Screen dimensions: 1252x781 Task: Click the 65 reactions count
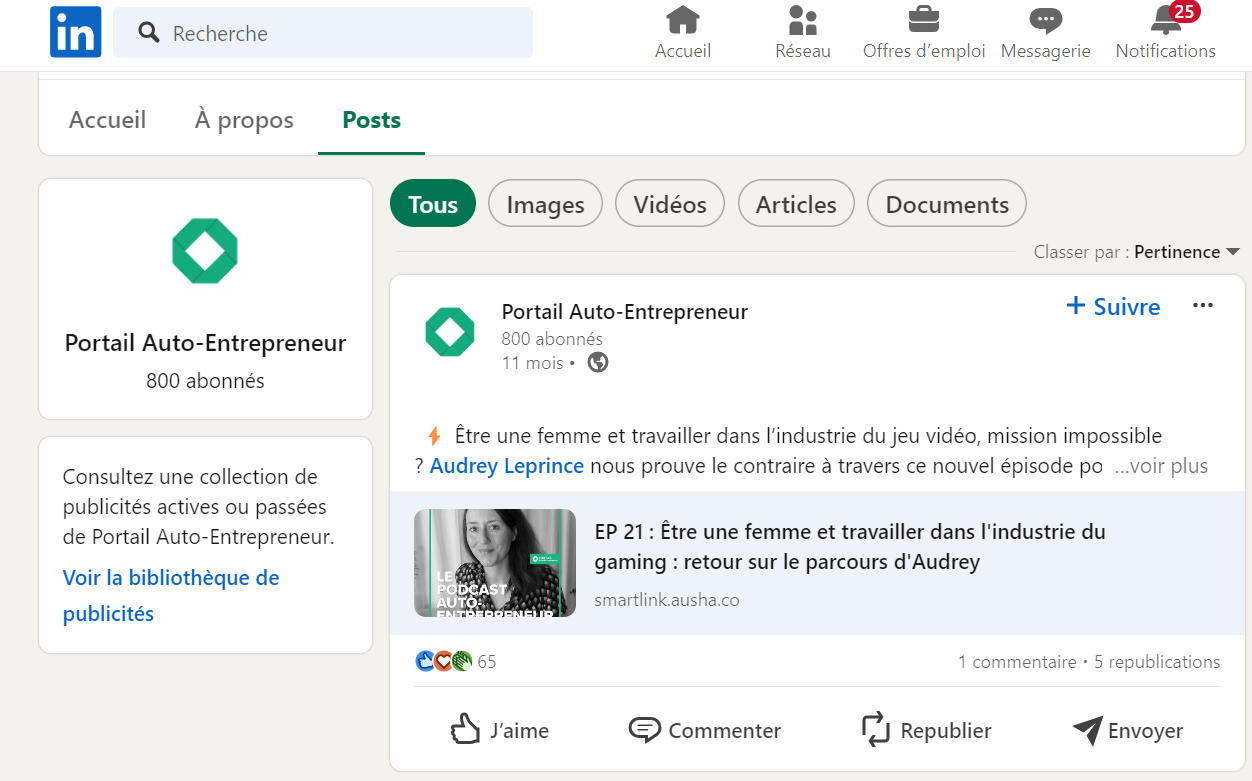487,662
